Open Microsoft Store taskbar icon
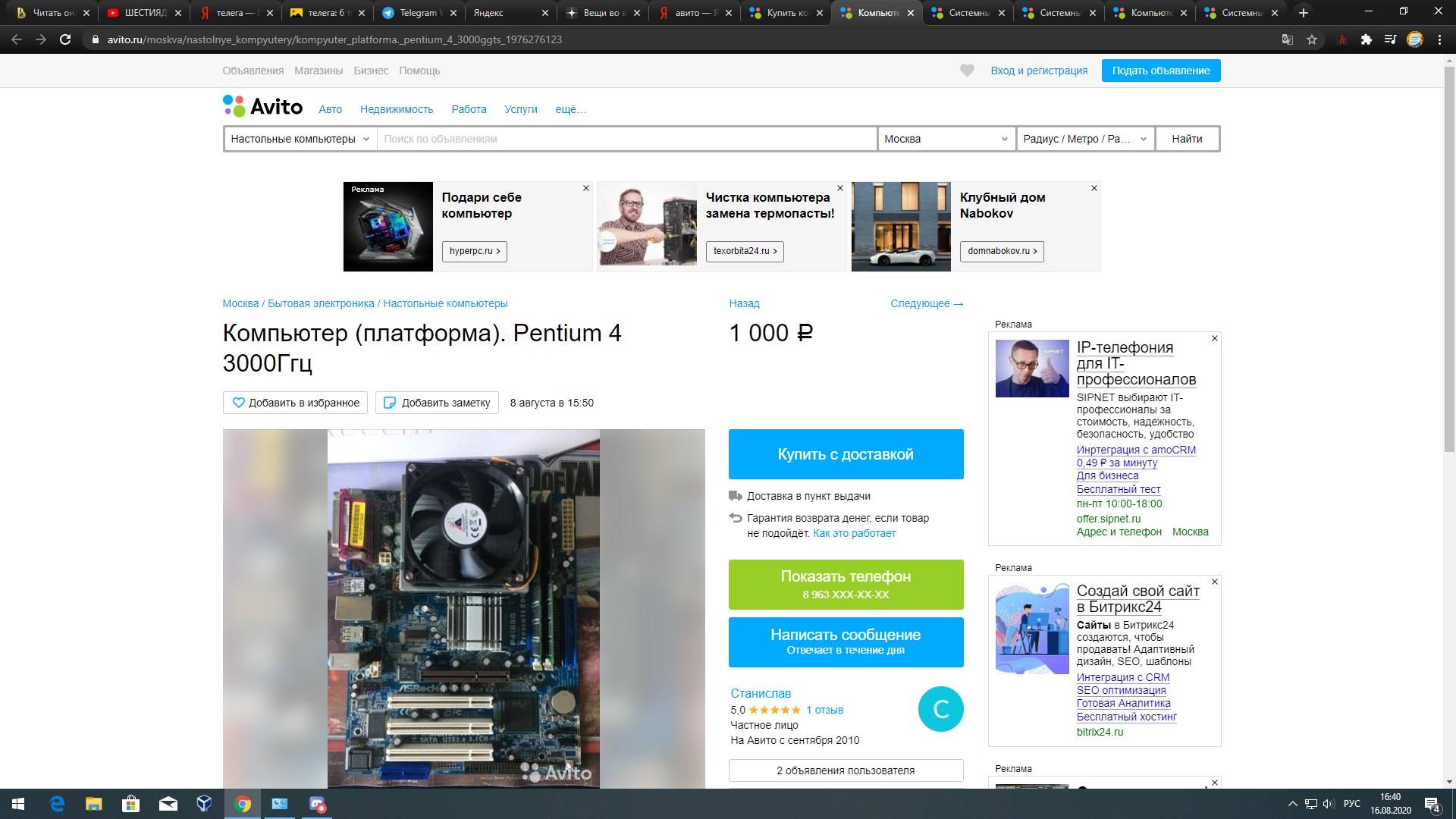The height and width of the screenshot is (819, 1456). click(x=130, y=804)
